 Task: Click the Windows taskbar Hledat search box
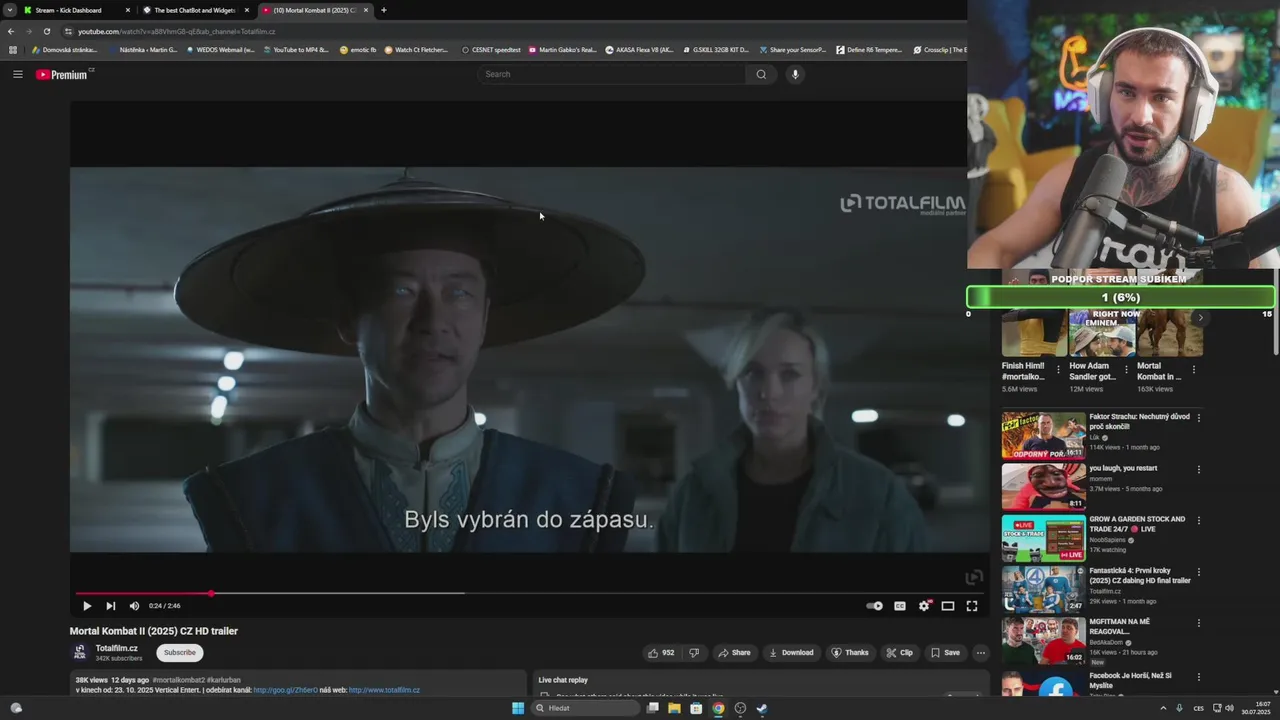(x=585, y=708)
